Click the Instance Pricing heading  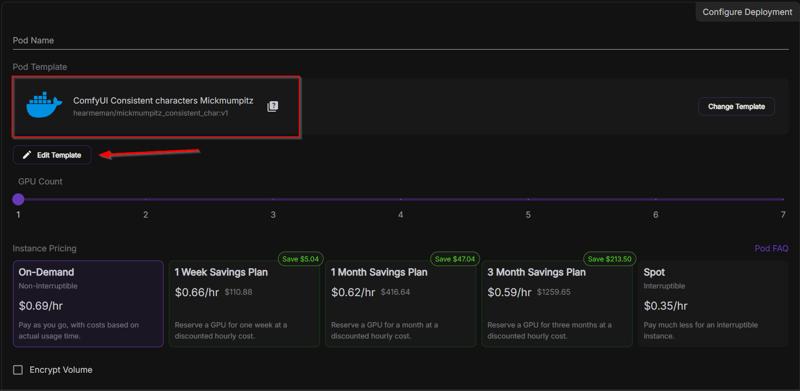[44, 249]
